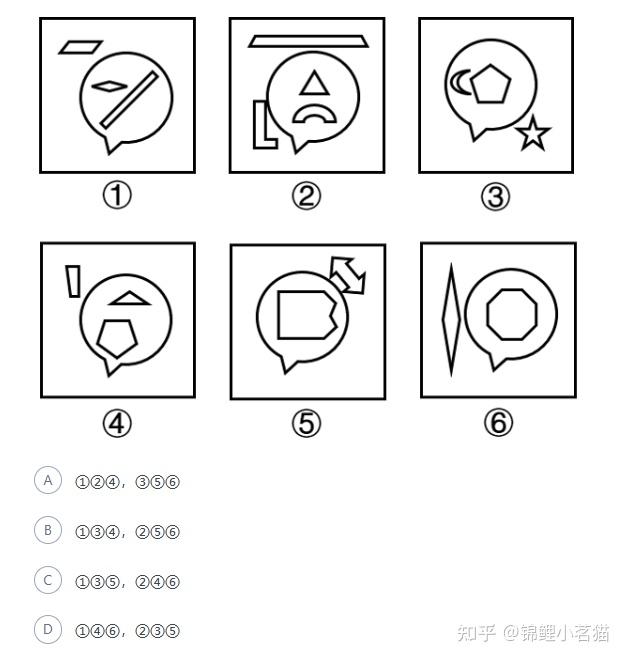Choose option C radio circle

pyautogui.click(x=48, y=580)
